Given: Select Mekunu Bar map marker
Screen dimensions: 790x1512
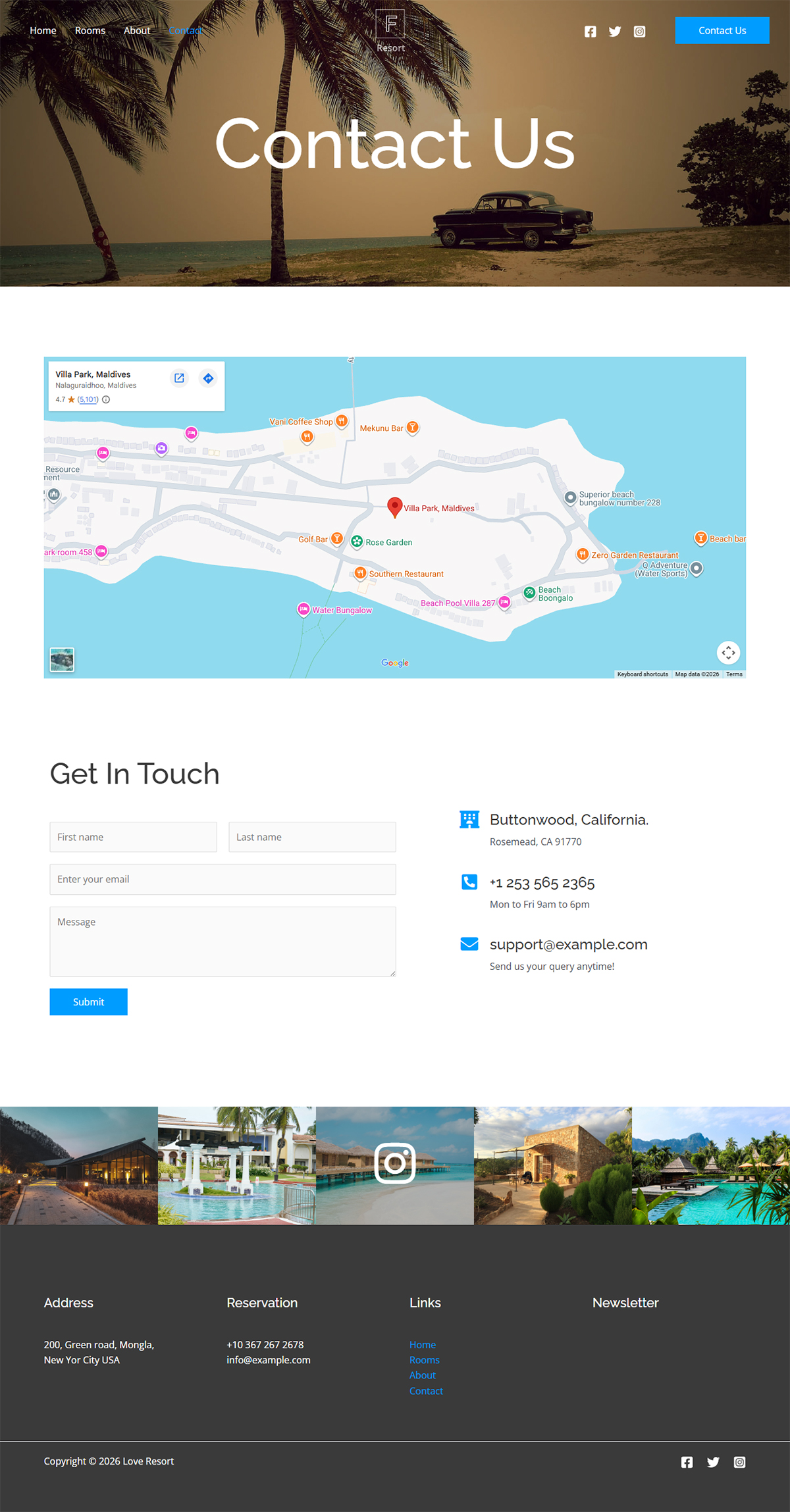Looking at the screenshot, I should point(412,428).
